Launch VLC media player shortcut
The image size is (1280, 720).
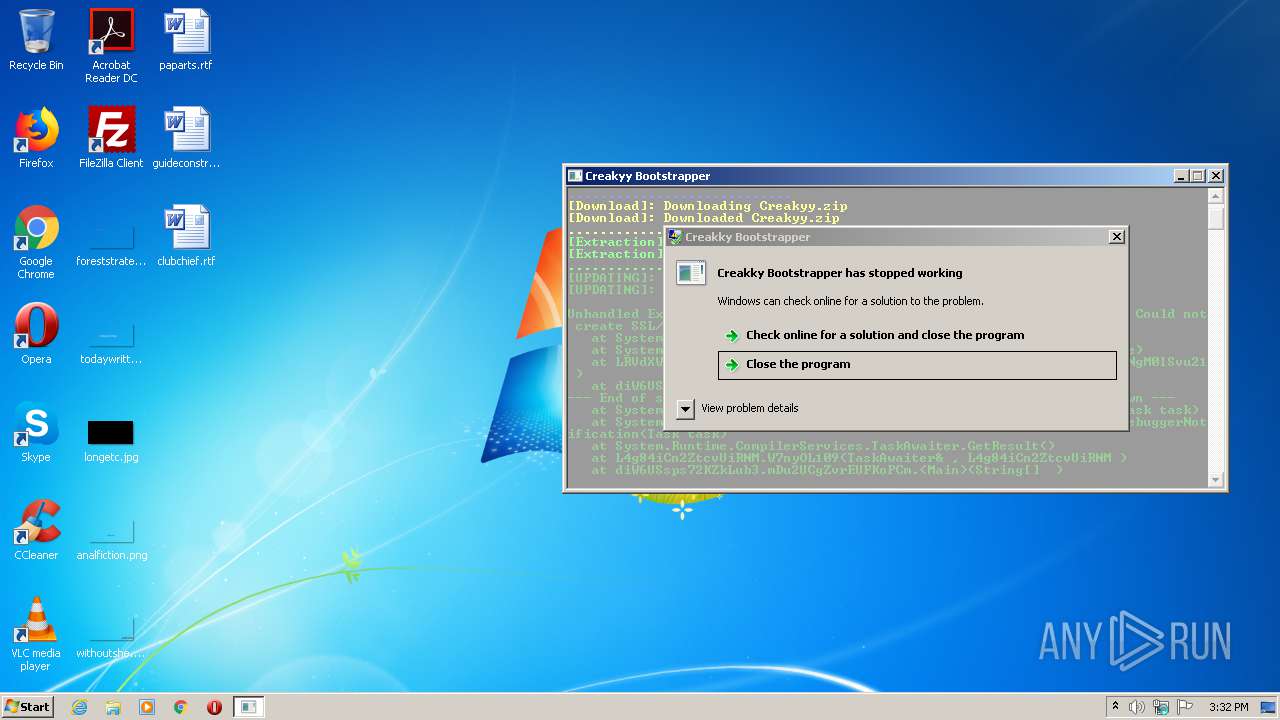point(36,635)
